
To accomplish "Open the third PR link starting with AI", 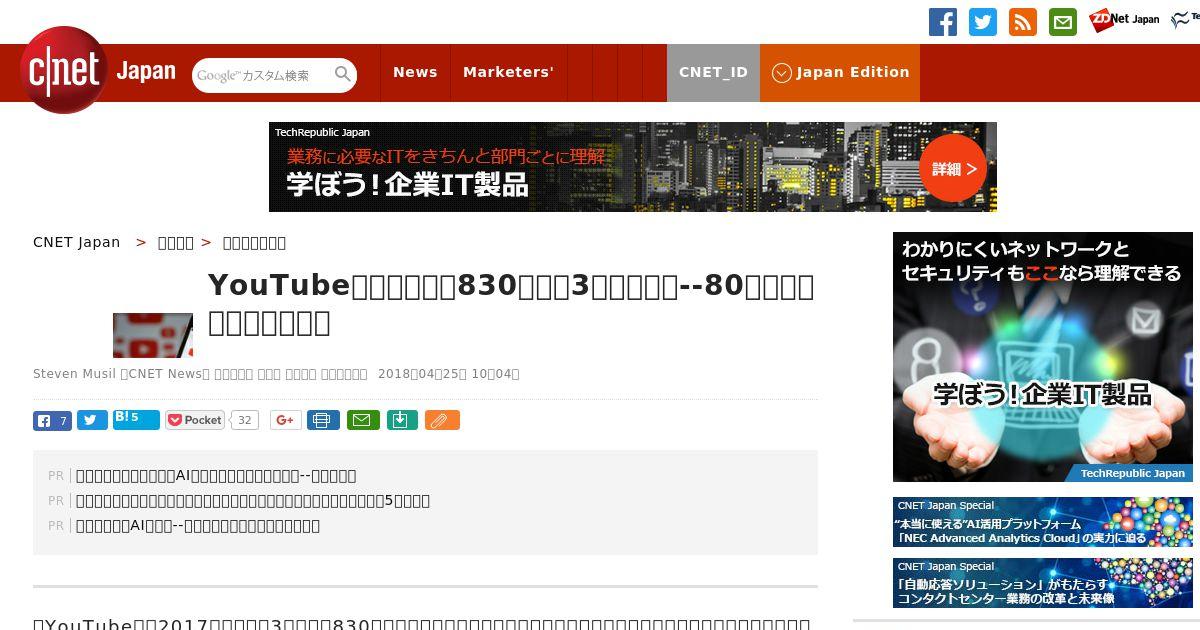I will 198,526.
